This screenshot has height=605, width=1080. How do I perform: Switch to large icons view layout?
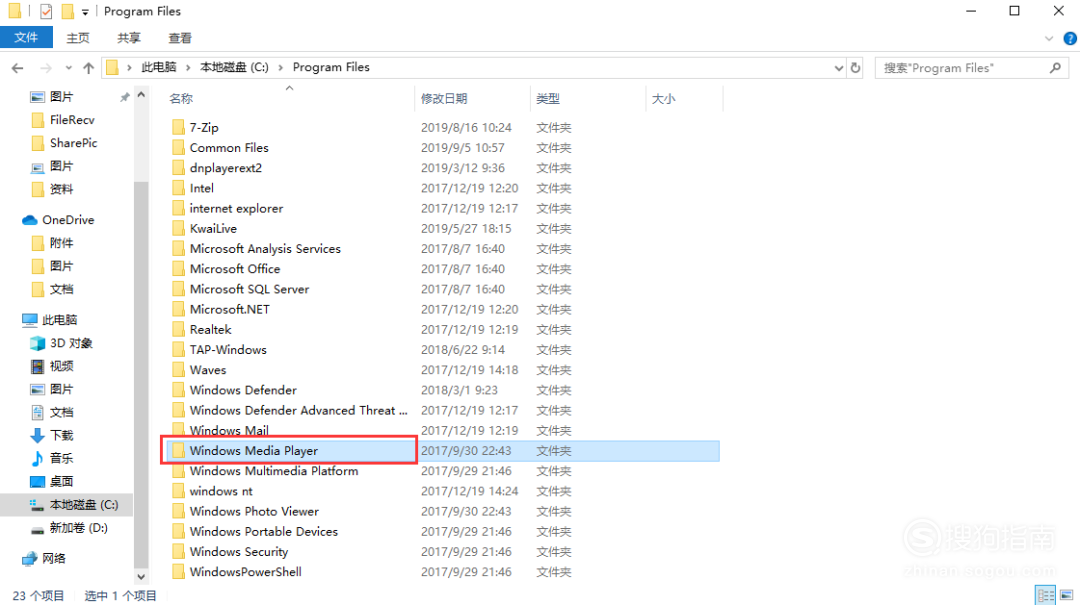pos(1066,595)
